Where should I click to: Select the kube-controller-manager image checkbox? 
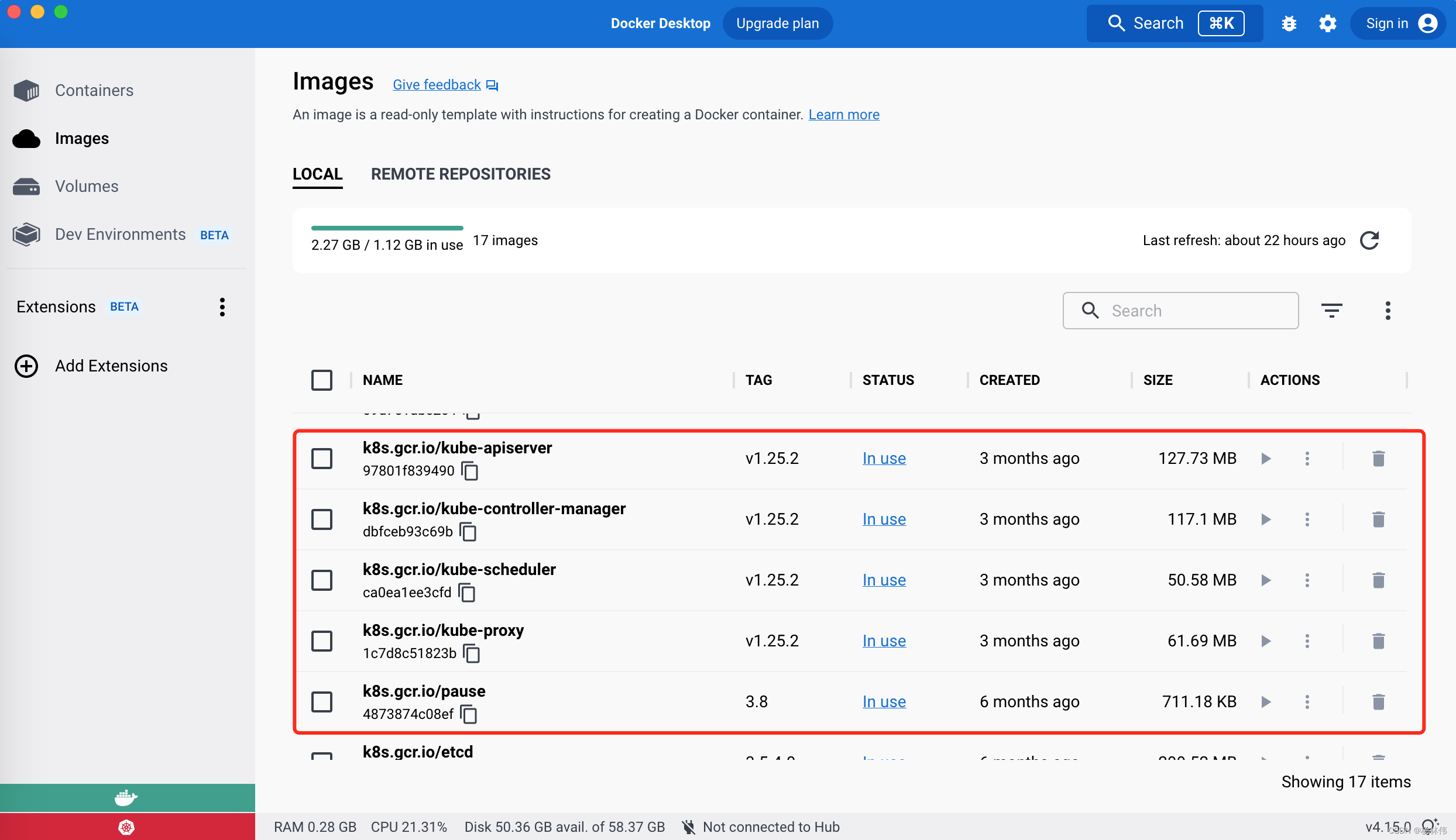pyautogui.click(x=322, y=519)
